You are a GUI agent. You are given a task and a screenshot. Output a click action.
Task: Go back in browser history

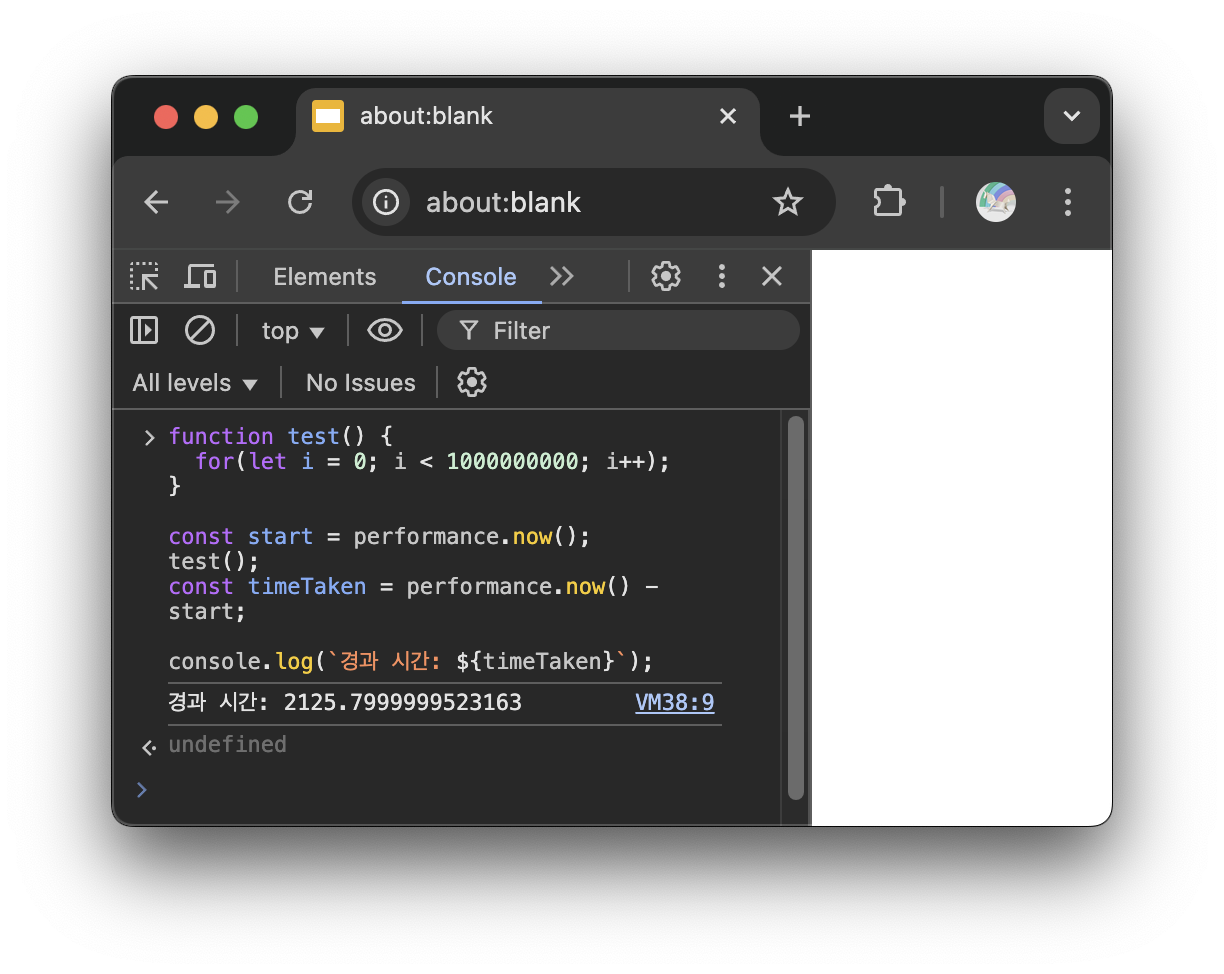tap(157, 203)
